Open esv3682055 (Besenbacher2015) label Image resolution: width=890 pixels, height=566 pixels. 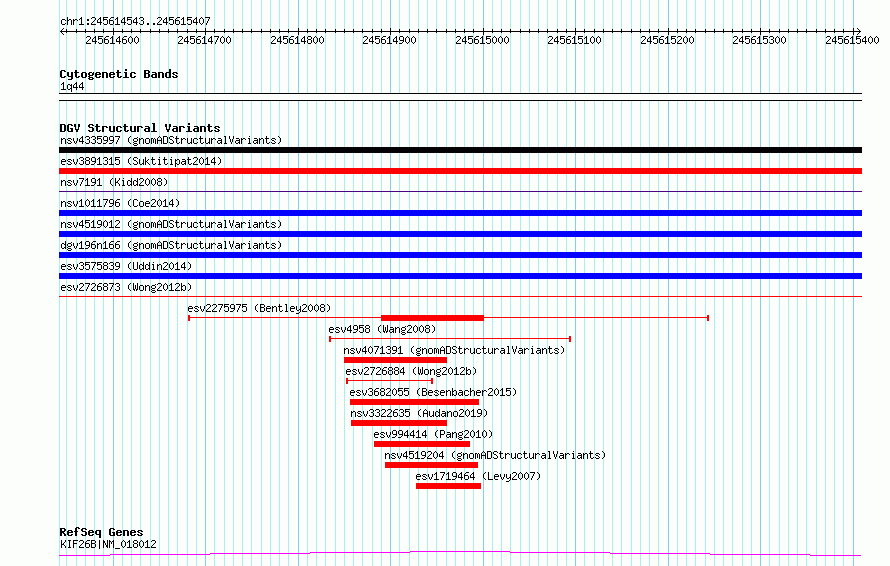433,392
